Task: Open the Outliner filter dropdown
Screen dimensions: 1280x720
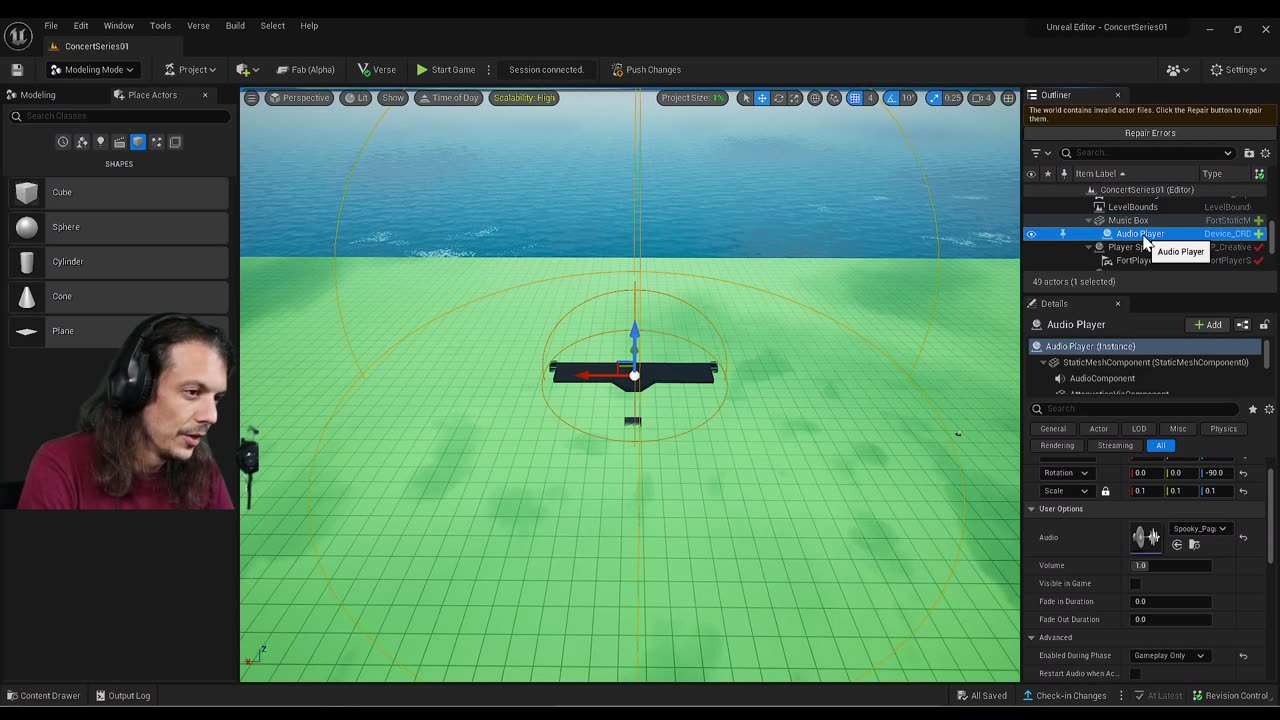Action: tap(1040, 153)
